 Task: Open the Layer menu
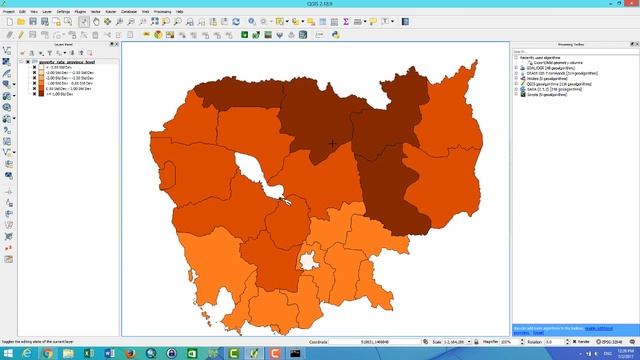point(47,12)
